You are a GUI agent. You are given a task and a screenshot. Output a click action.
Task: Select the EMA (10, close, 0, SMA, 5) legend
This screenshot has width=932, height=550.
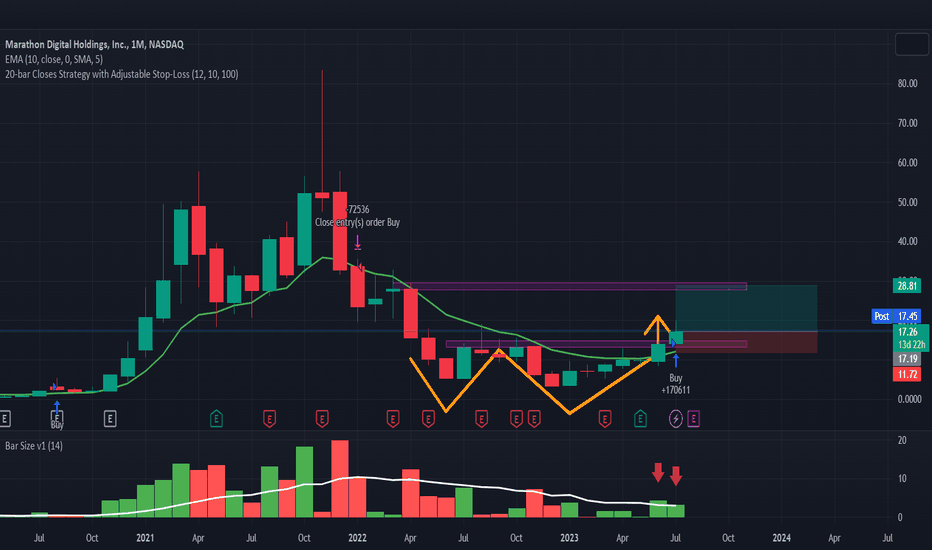tap(53, 59)
